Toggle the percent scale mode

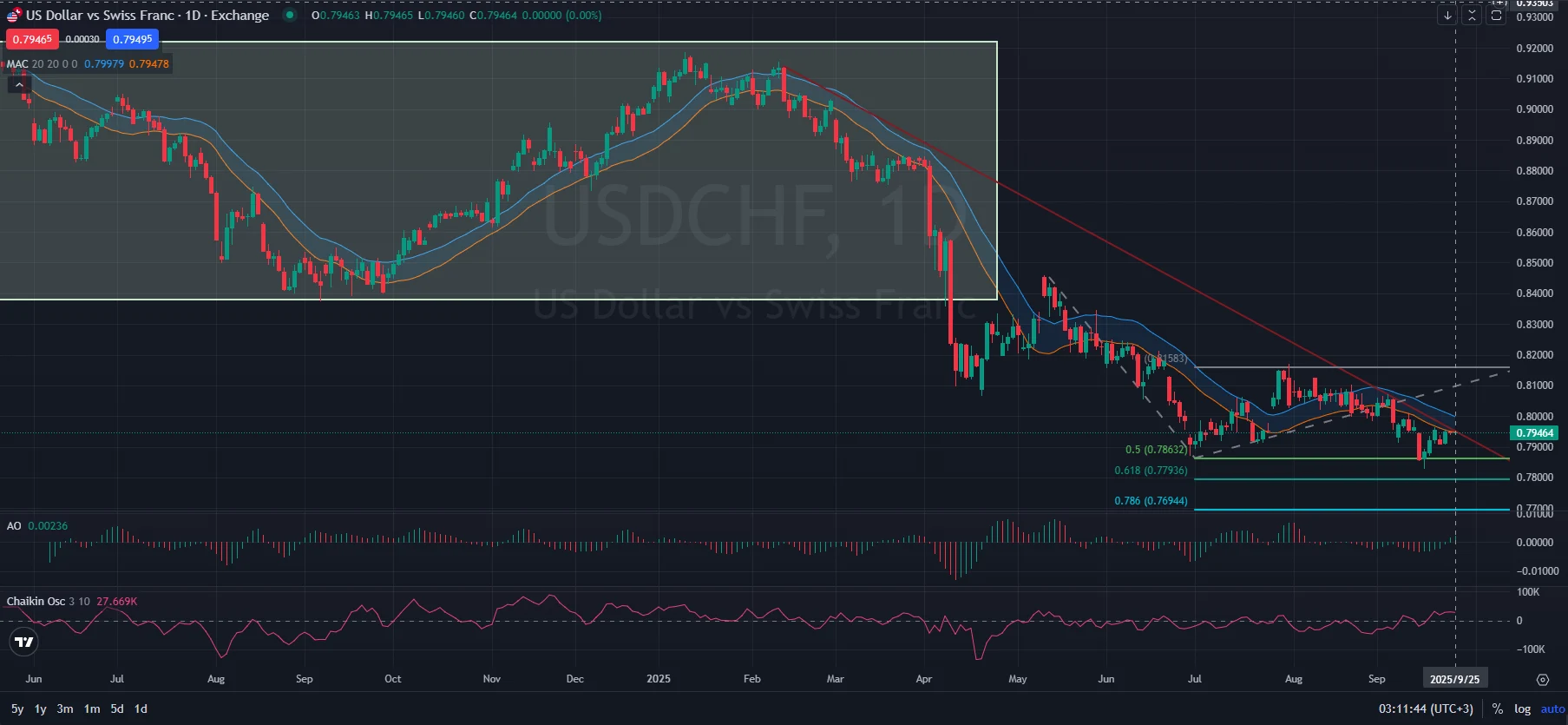(x=1497, y=709)
